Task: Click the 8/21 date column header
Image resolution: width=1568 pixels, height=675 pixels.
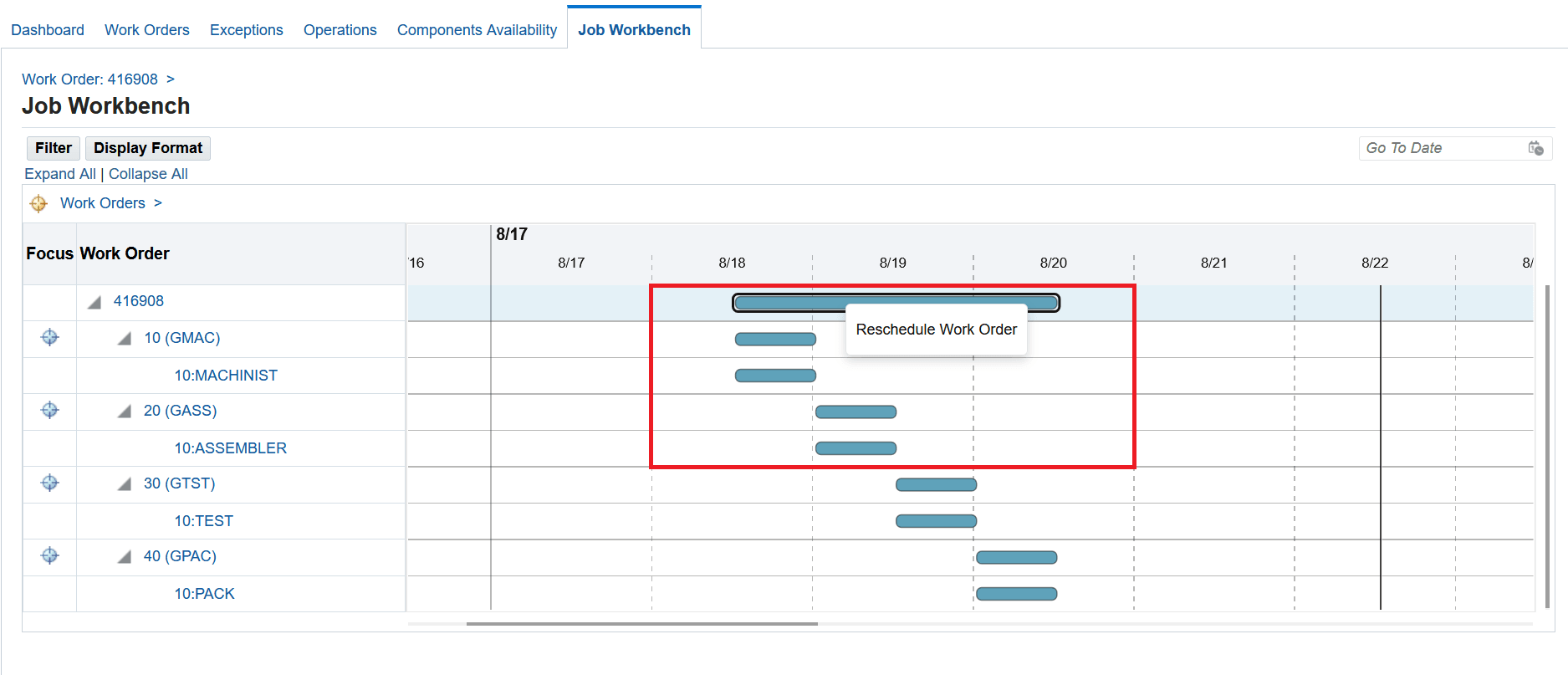Action: tap(1213, 263)
